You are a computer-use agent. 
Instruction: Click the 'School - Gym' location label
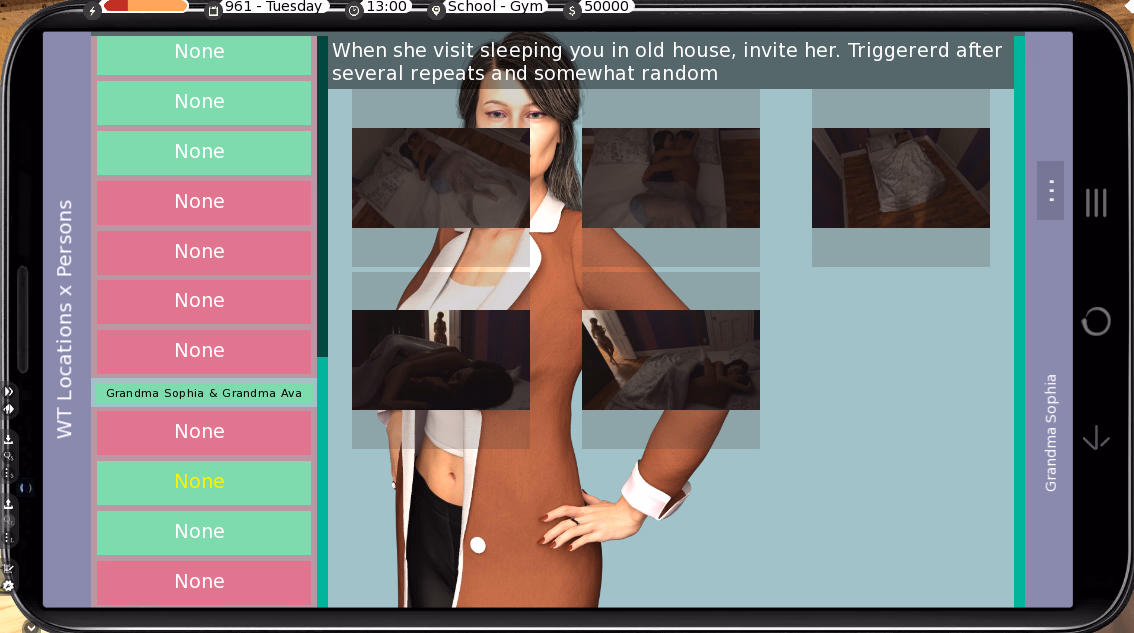[495, 7]
